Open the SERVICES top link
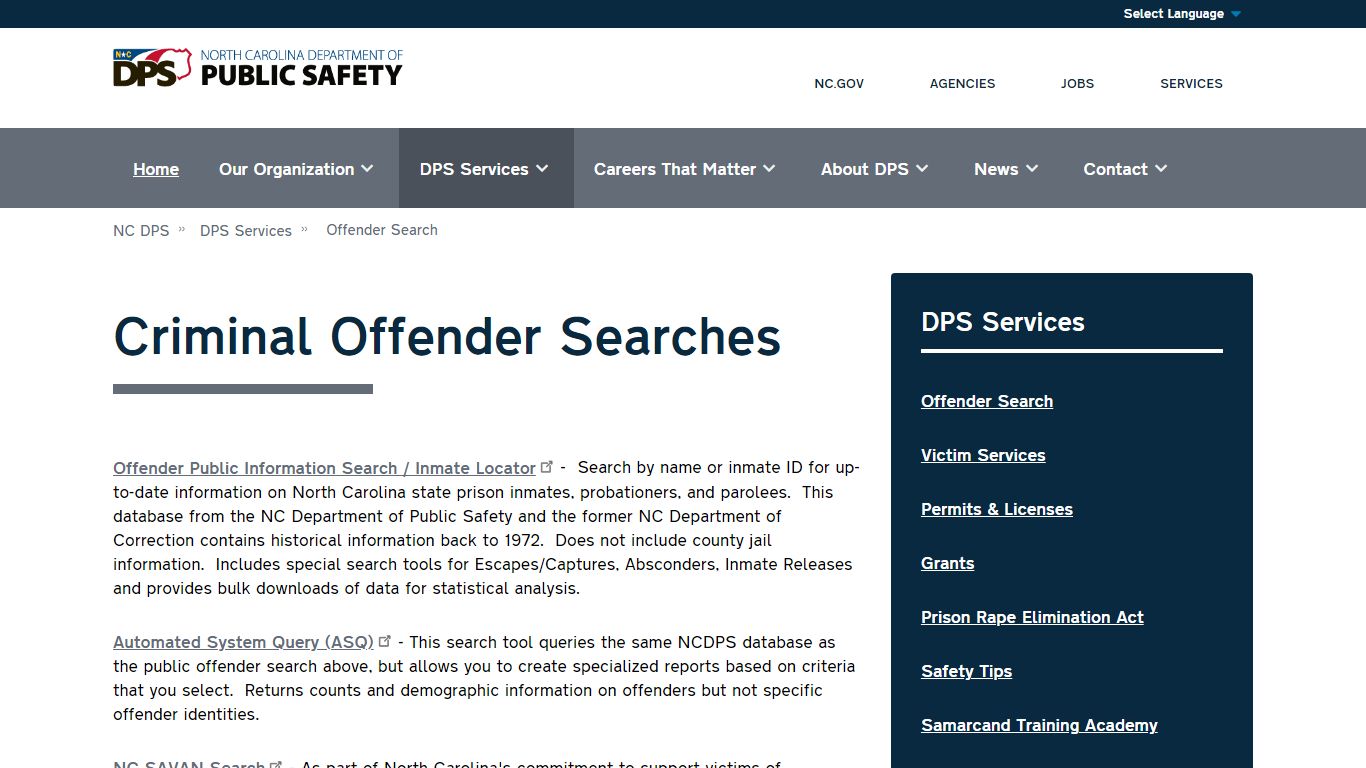The width and height of the screenshot is (1366, 768). [x=1191, y=84]
